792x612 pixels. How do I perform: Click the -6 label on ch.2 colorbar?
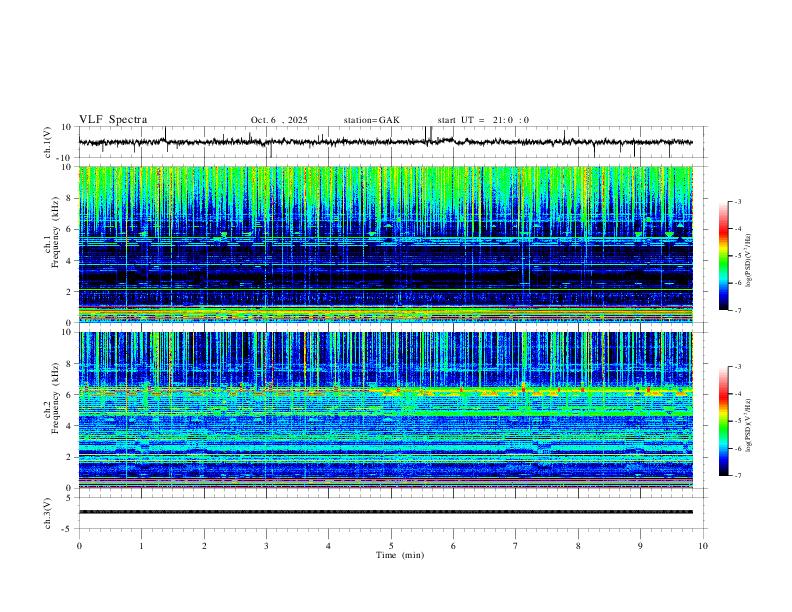(738, 448)
